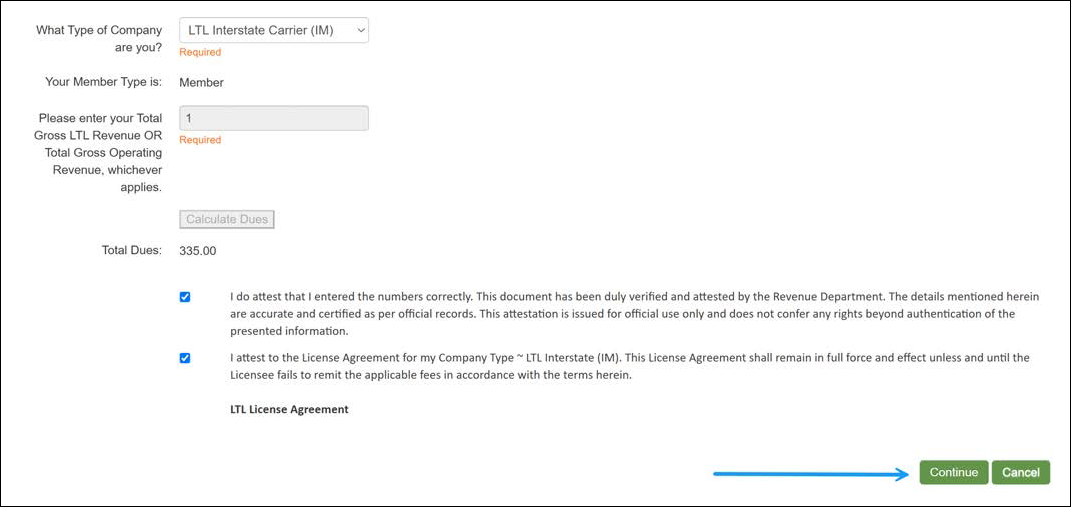
Task: Click the Required note under revenue field
Action: (x=200, y=140)
